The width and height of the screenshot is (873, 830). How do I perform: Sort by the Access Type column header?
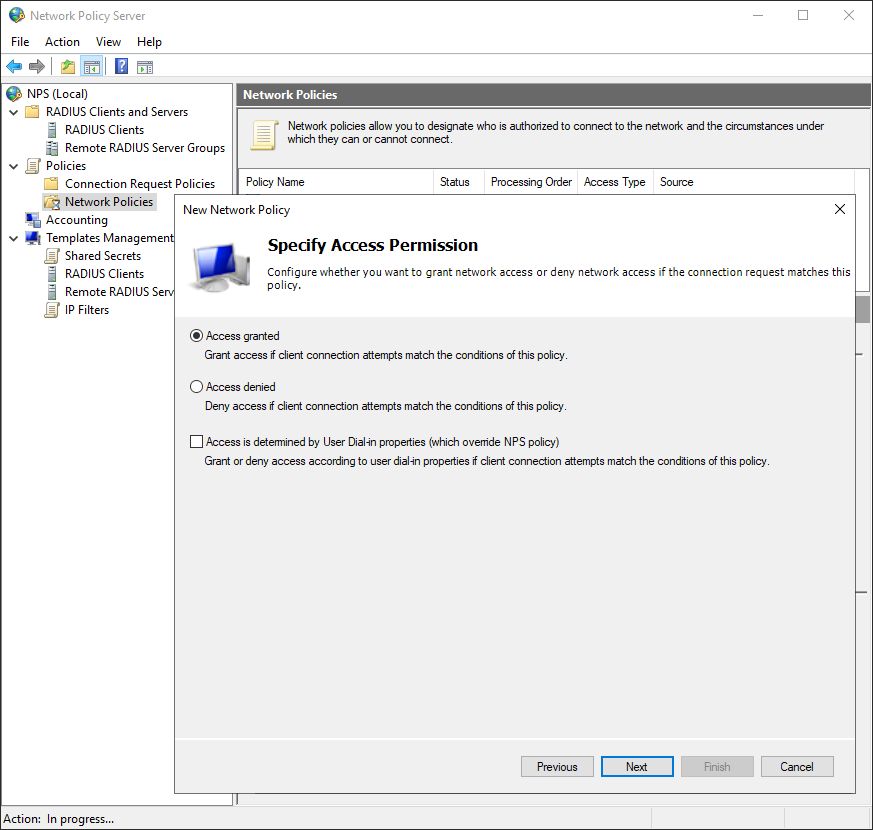coord(615,182)
